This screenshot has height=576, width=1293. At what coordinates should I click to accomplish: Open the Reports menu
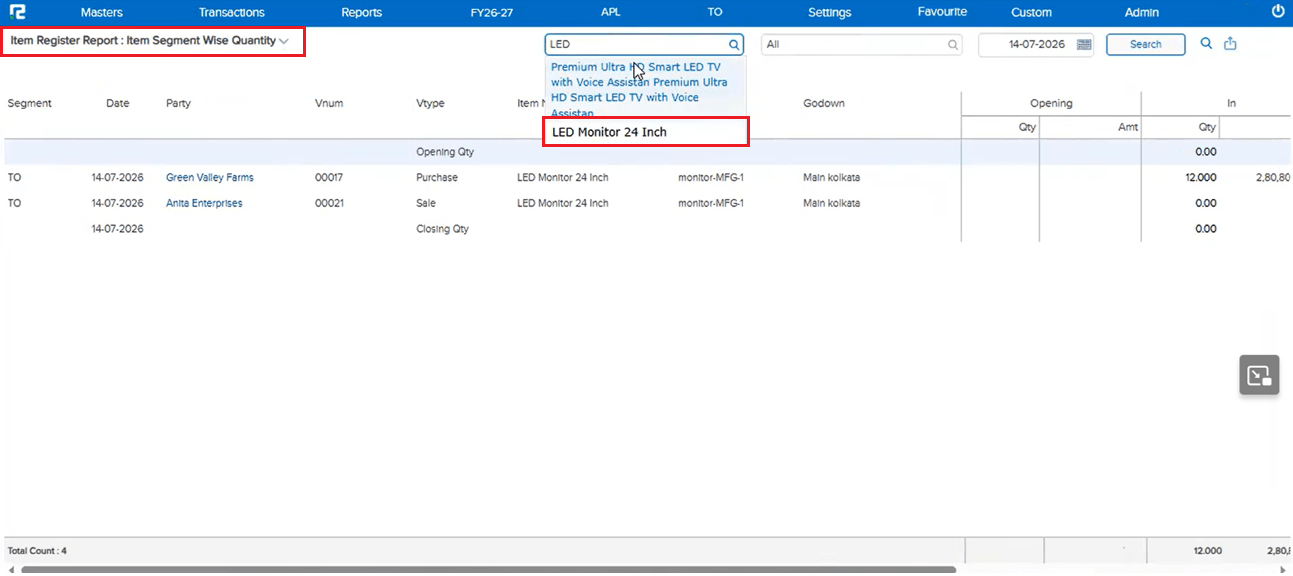pos(362,13)
